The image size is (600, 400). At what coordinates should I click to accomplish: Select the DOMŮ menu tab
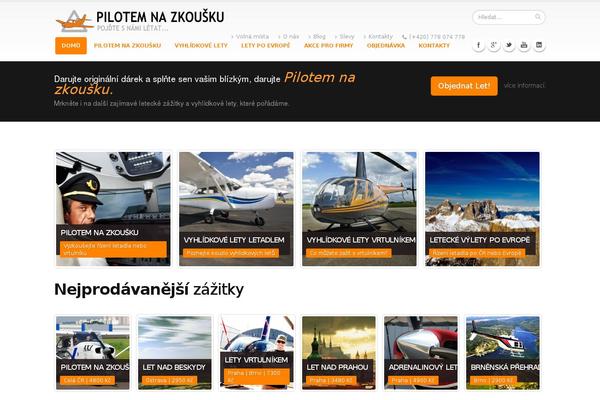pyautogui.click(x=71, y=46)
